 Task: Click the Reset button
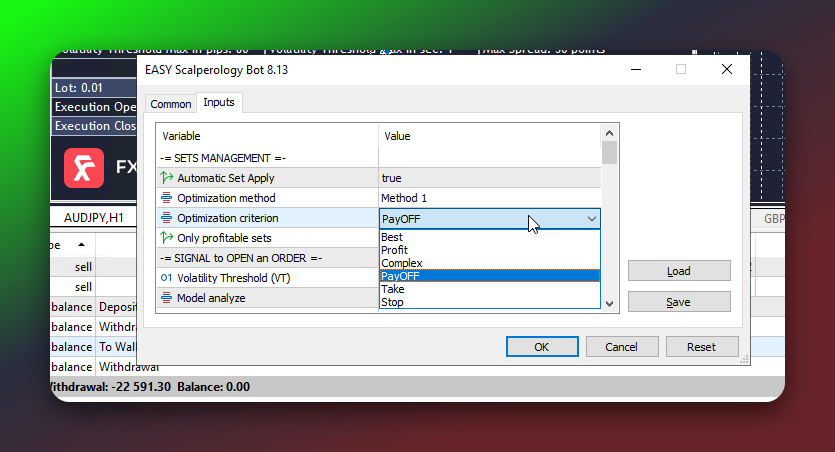tap(702, 347)
